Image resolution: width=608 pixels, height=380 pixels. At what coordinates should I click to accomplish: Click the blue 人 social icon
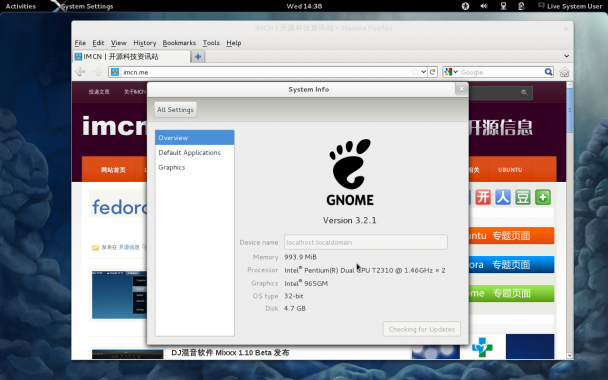point(503,197)
